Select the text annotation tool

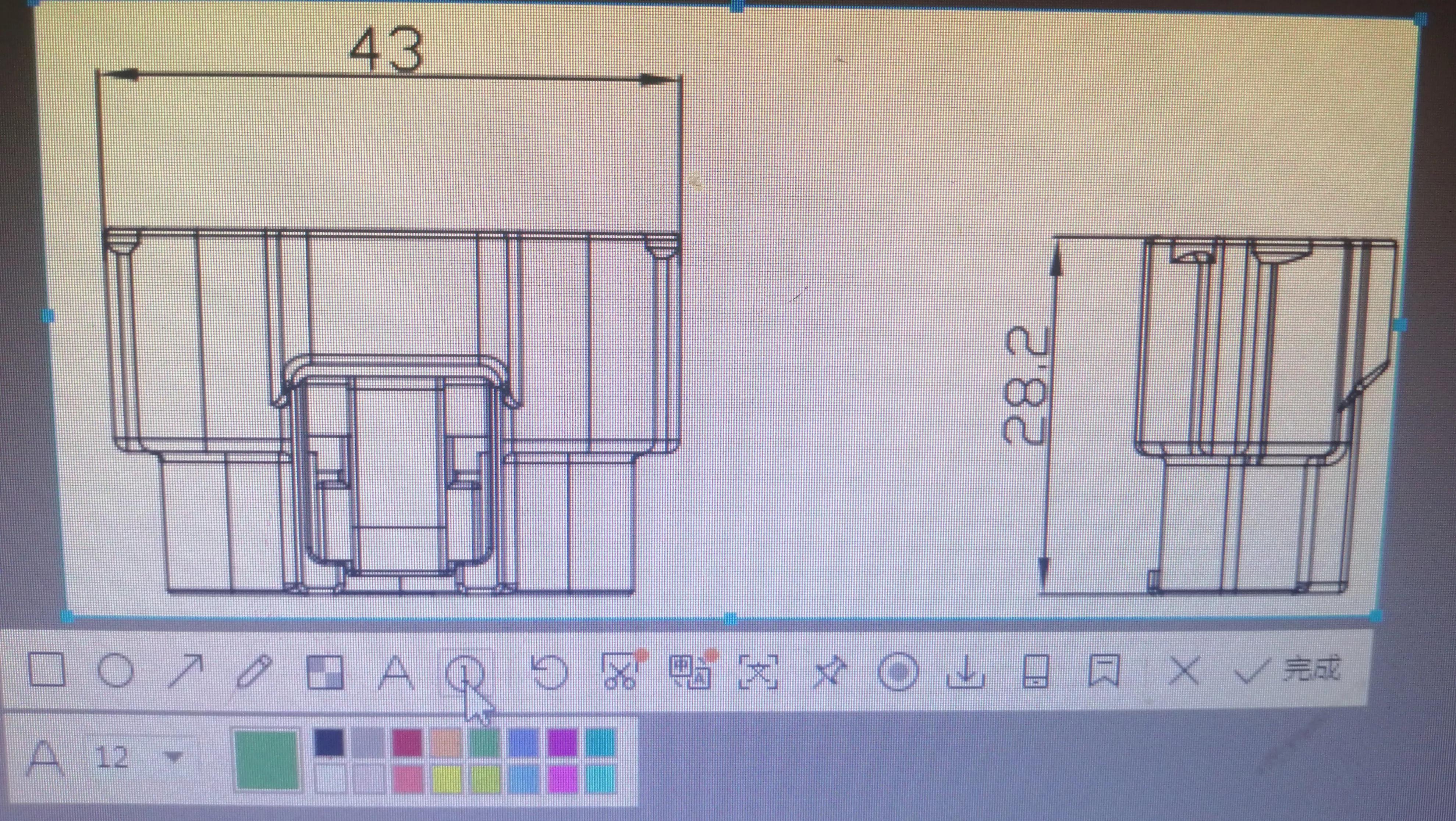point(395,672)
